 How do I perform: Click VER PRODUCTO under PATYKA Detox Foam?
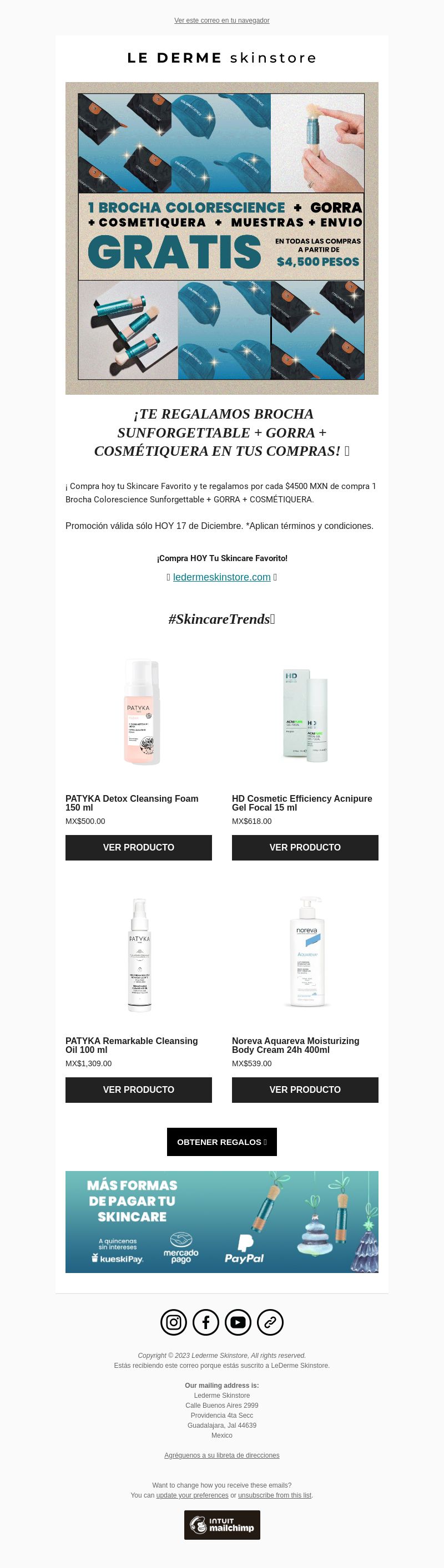click(x=139, y=847)
